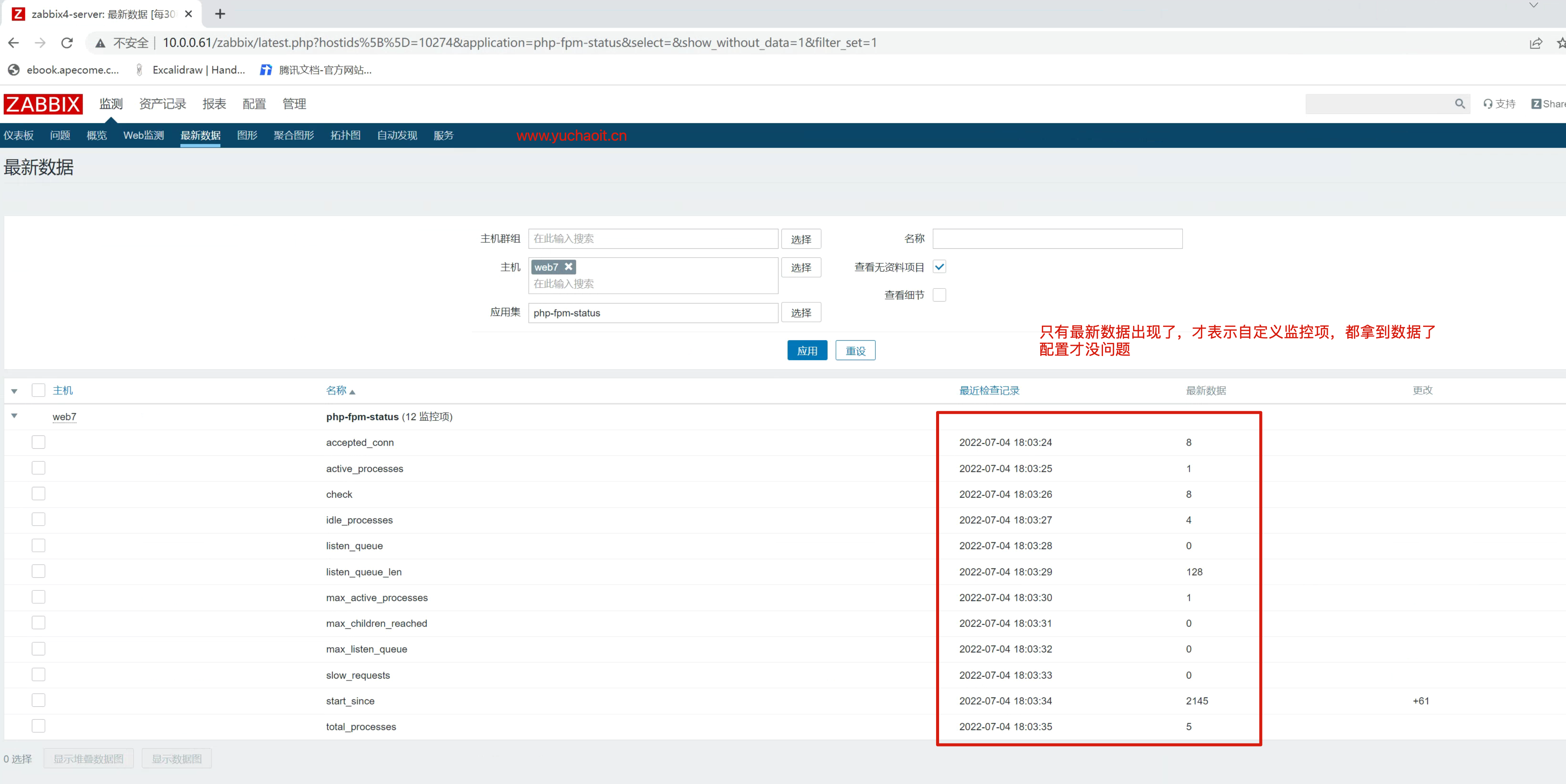Click the share page icon
Image resolution: width=1566 pixels, height=784 pixels.
click(1536, 42)
